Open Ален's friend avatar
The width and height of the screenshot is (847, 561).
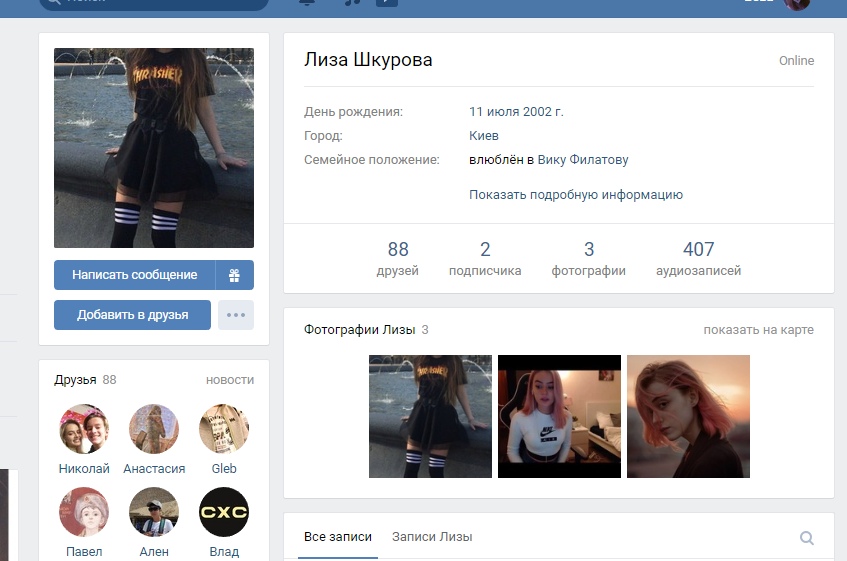(154, 512)
